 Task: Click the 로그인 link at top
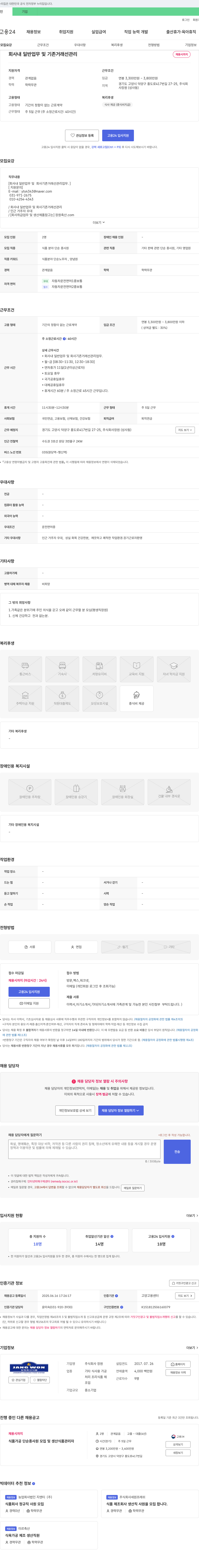tap(186, 20)
